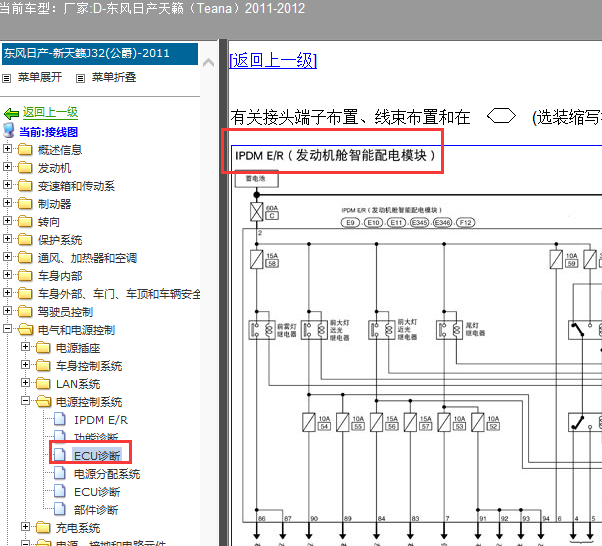Image resolution: width=602 pixels, height=546 pixels.
Task: Expand the 发动机 tree node
Action: point(7,167)
